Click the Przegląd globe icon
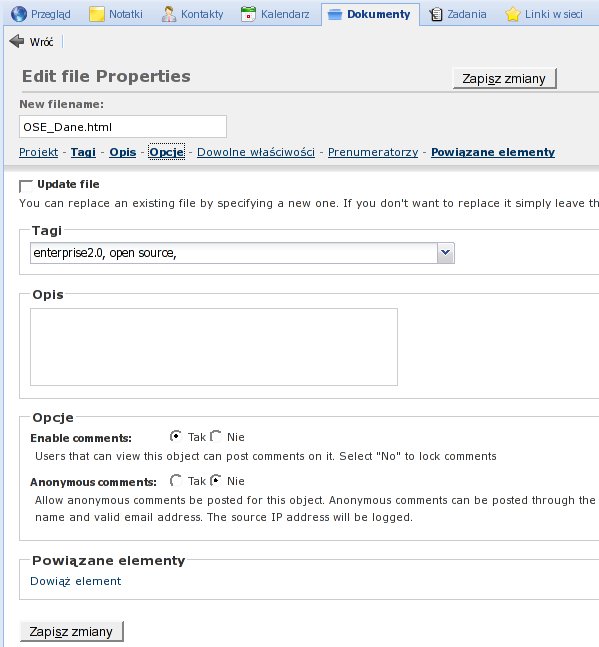This screenshot has height=647, width=599. coord(19,14)
